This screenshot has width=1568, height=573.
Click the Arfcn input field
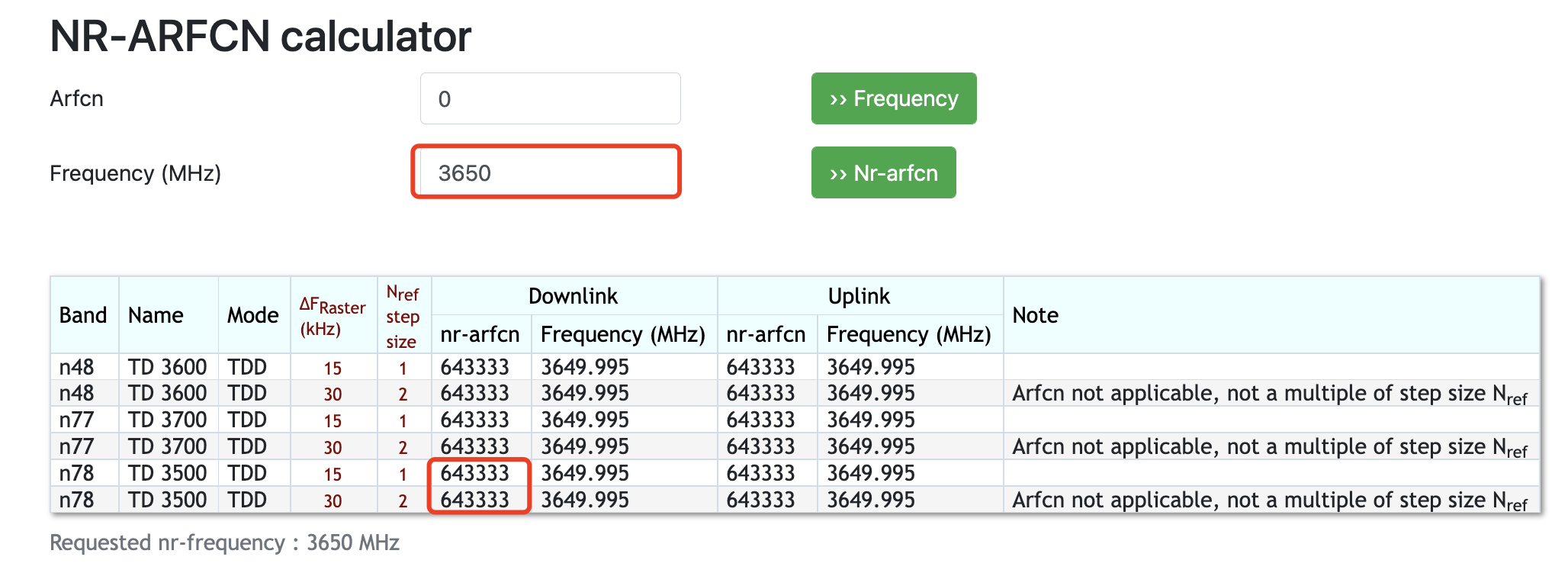[x=550, y=98]
